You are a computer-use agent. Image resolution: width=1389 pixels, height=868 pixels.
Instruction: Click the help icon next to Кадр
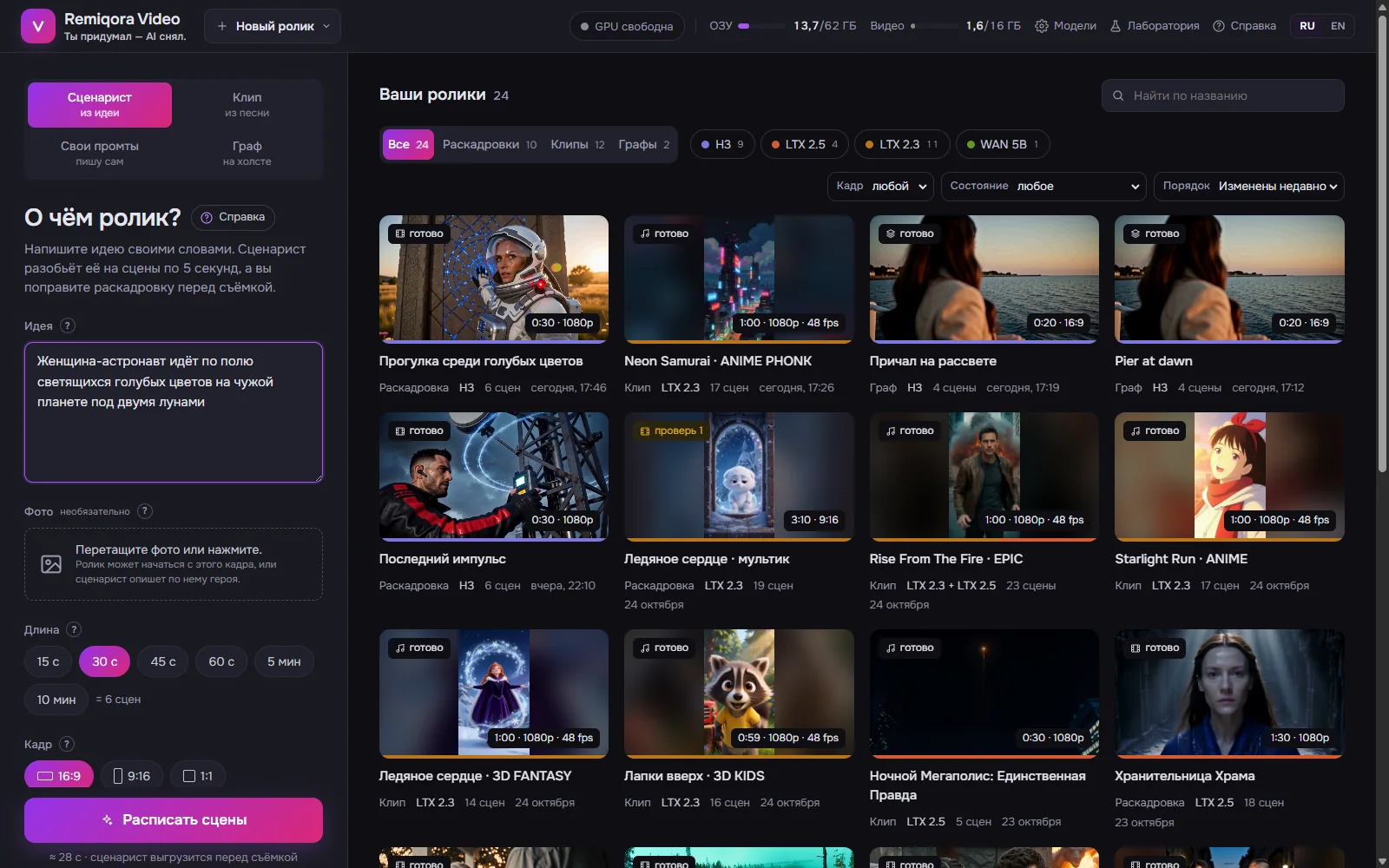pos(67,744)
